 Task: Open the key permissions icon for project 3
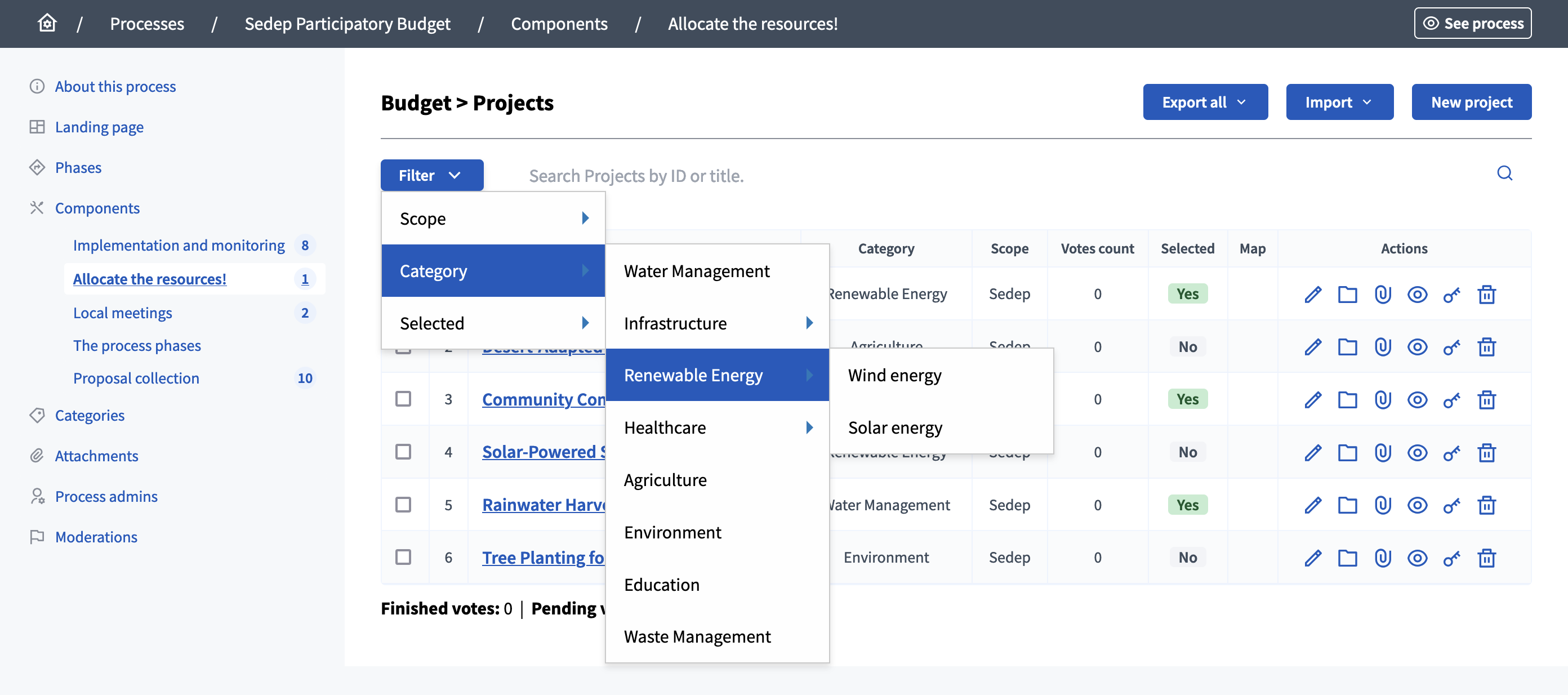[1452, 399]
